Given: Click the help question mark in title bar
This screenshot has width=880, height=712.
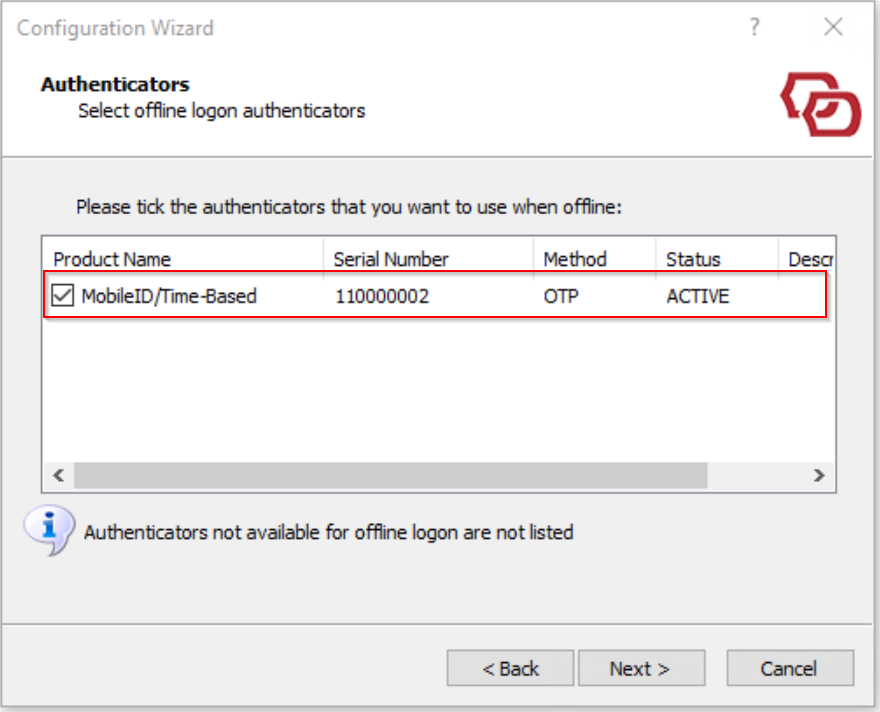Looking at the screenshot, I should (755, 27).
